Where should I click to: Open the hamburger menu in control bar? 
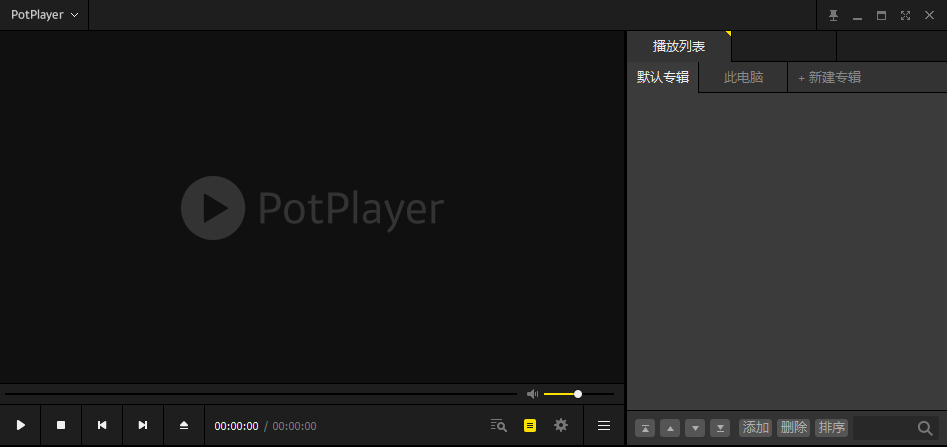(604, 425)
